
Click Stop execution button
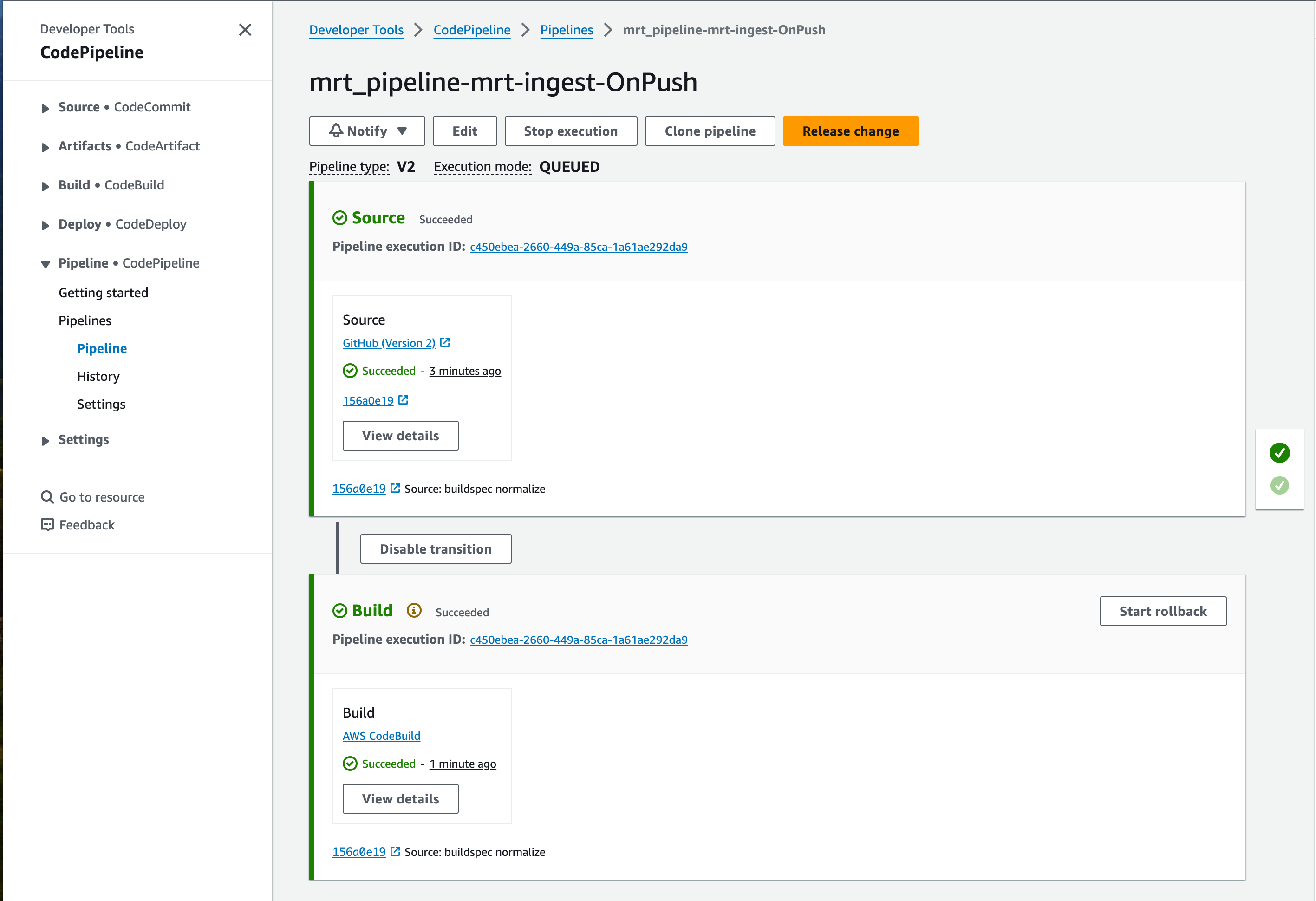click(571, 131)
